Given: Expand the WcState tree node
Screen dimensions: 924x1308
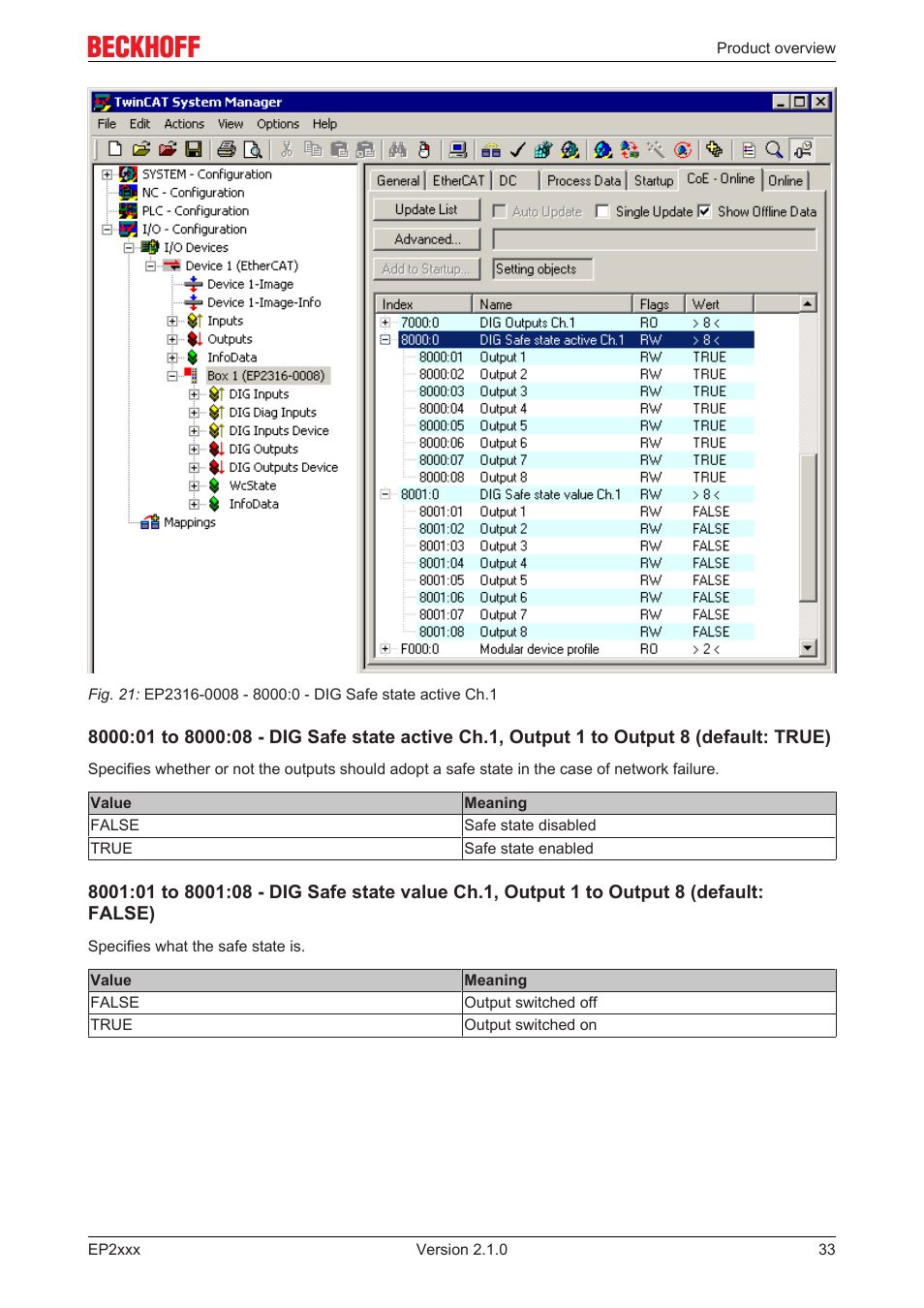Looking at the screenshot, I should [x=194, y=485].
